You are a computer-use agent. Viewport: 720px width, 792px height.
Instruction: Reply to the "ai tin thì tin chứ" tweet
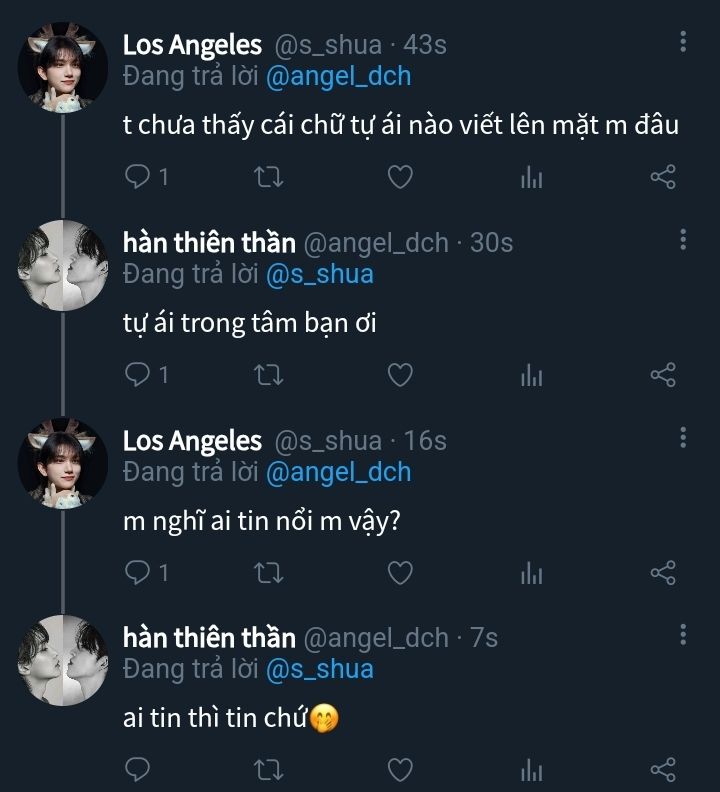click(137, 769)
